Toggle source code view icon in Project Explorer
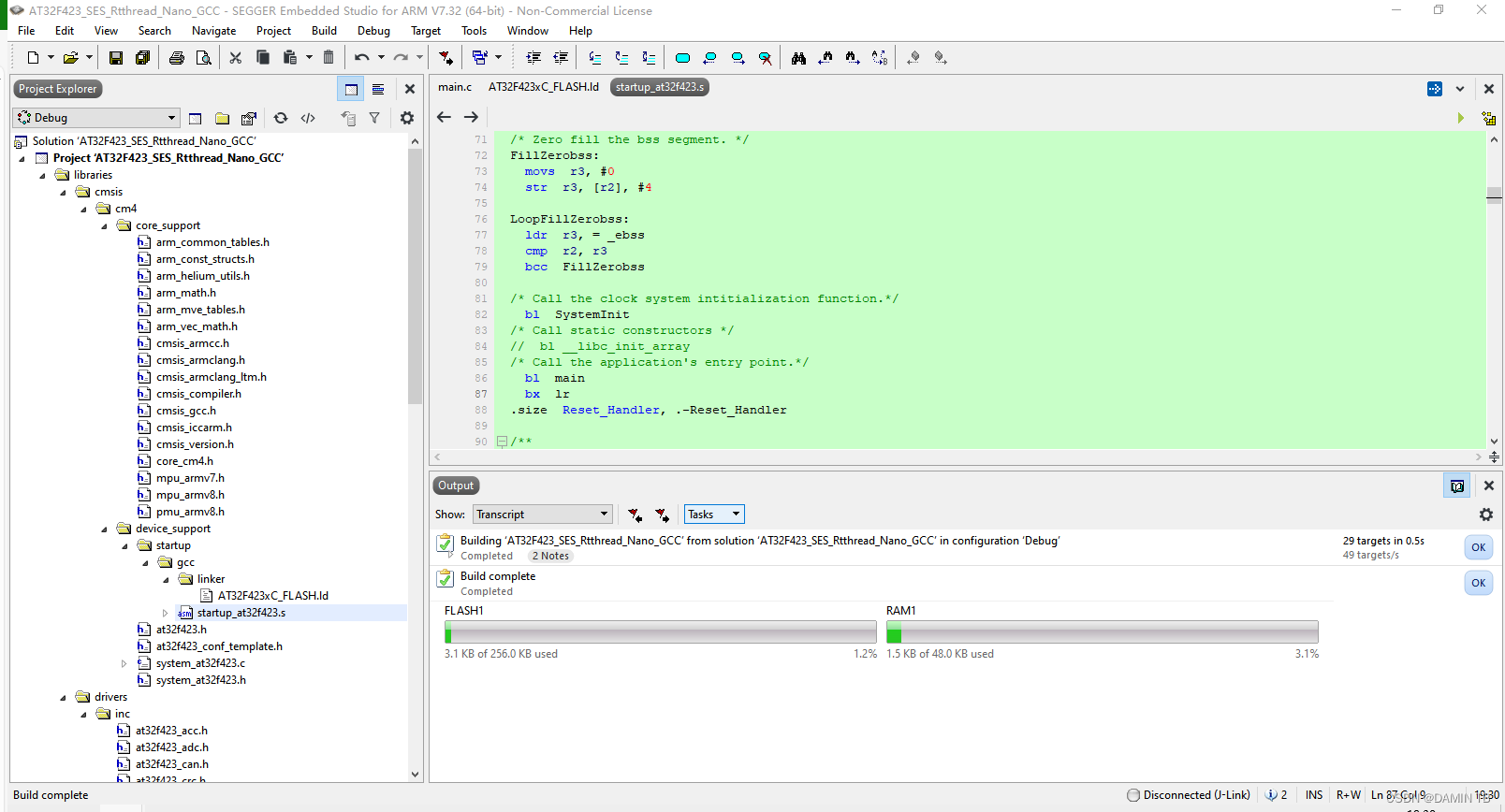This screenshot has width=1505, height=812. click(308, 118)
